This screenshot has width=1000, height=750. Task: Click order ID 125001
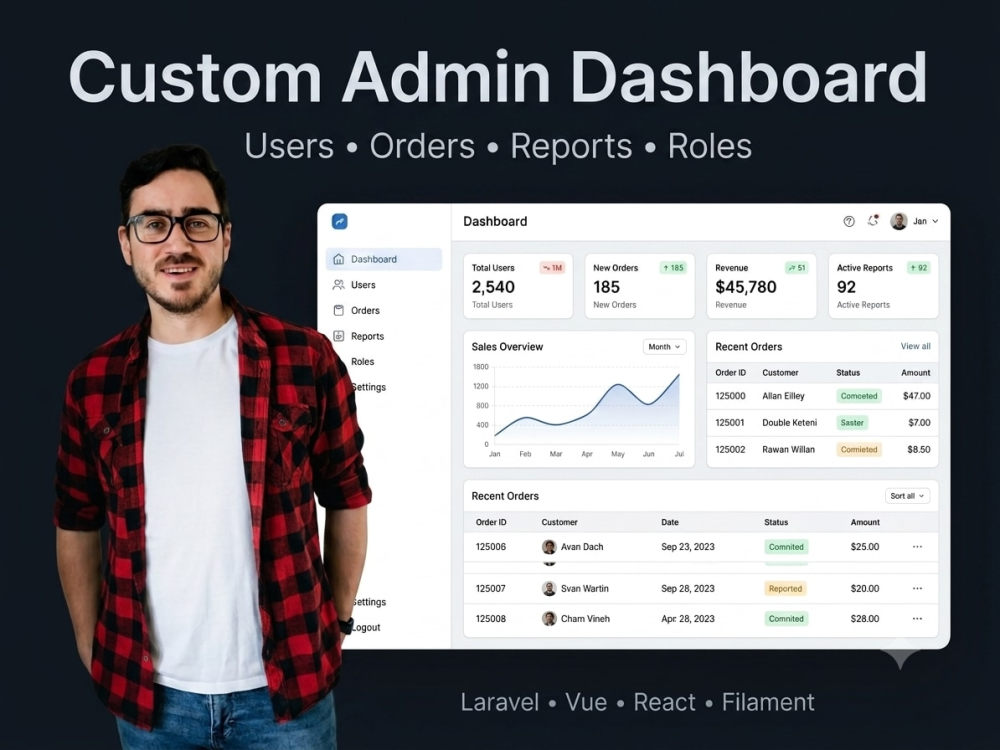click(x=730, y=422)
